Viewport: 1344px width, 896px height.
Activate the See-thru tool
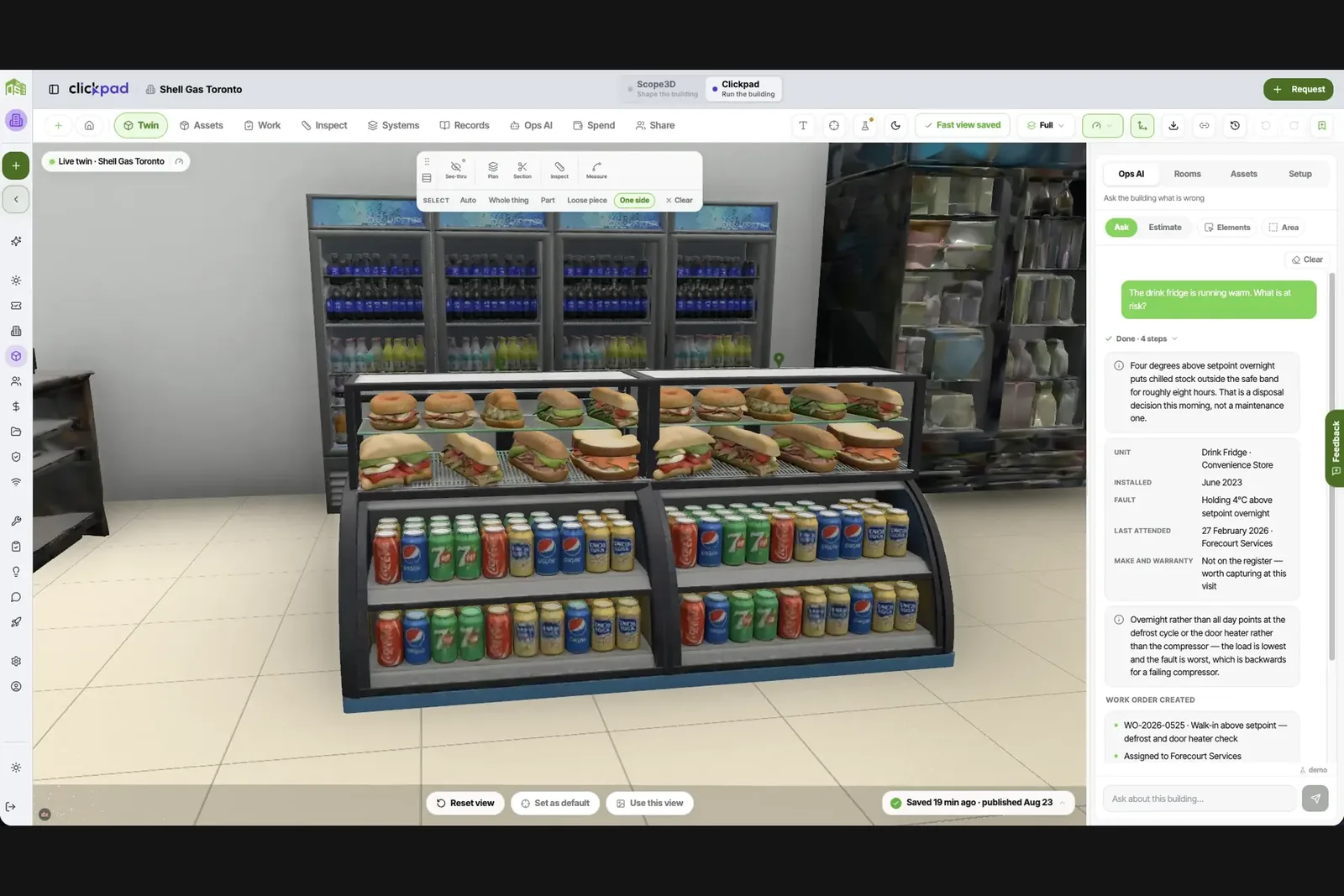[x=456, y=170]
